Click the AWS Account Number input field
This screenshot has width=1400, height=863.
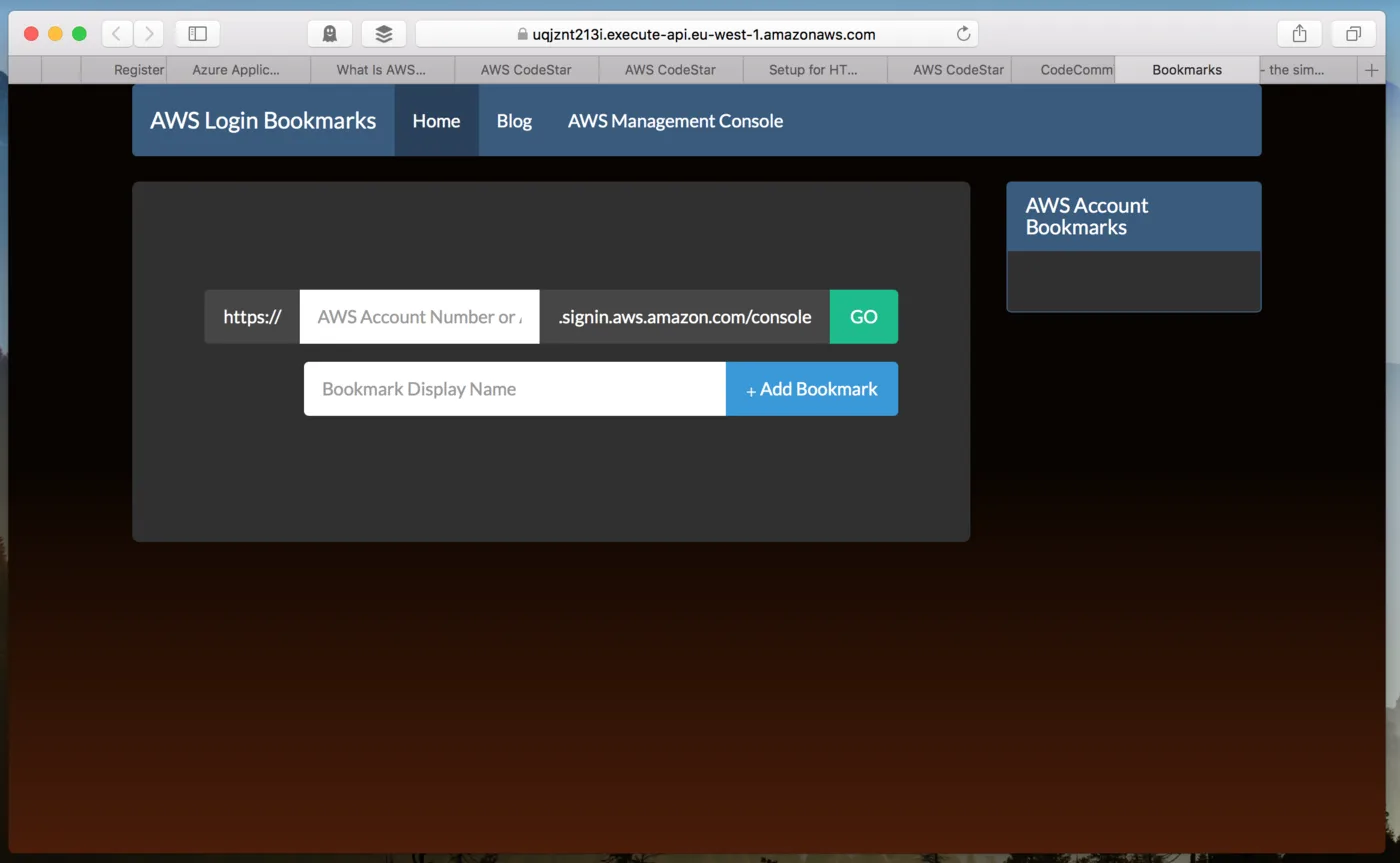[x=419, y=317]
